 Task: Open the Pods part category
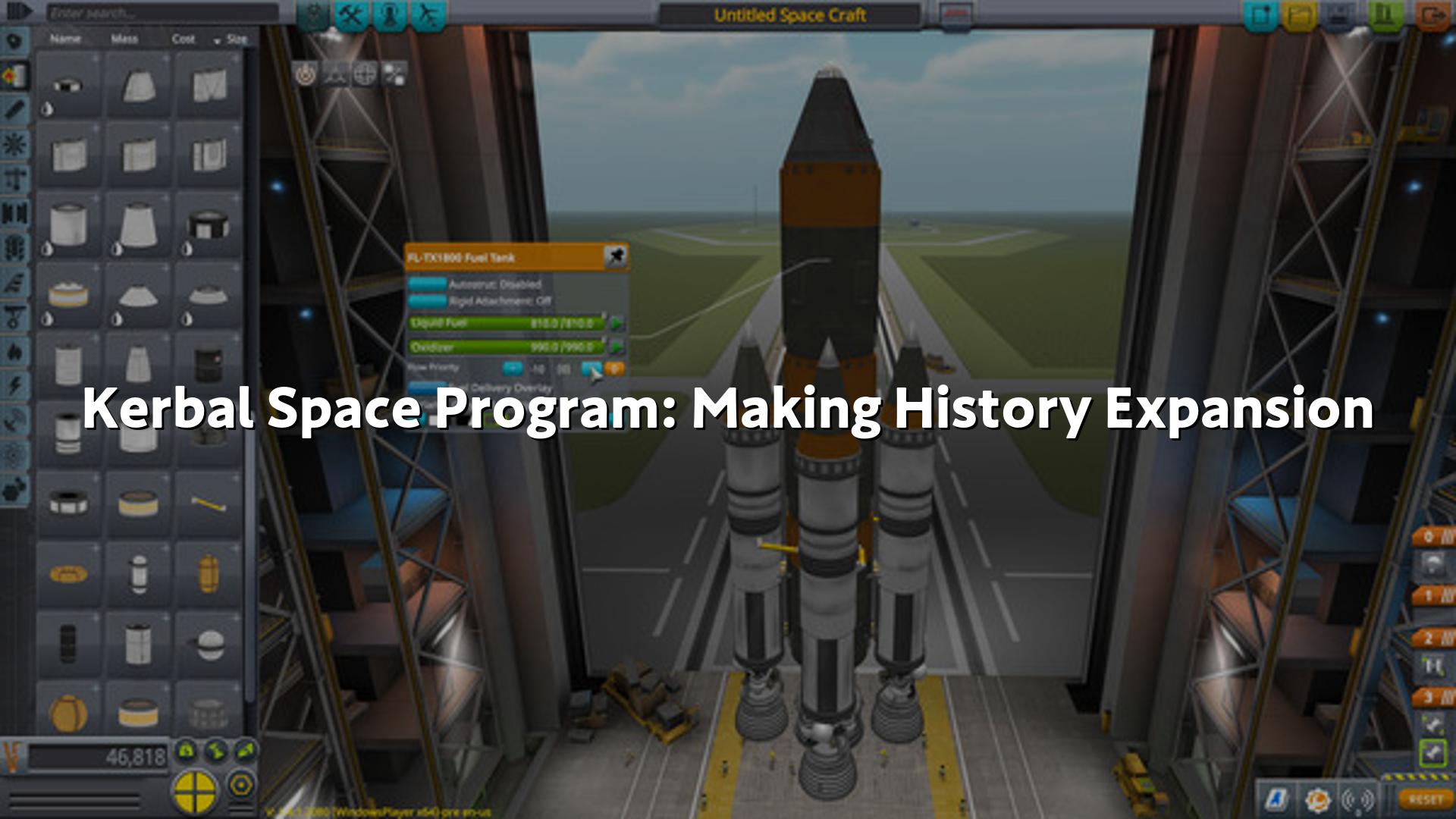pyautogui.click(x=14, y=42)
